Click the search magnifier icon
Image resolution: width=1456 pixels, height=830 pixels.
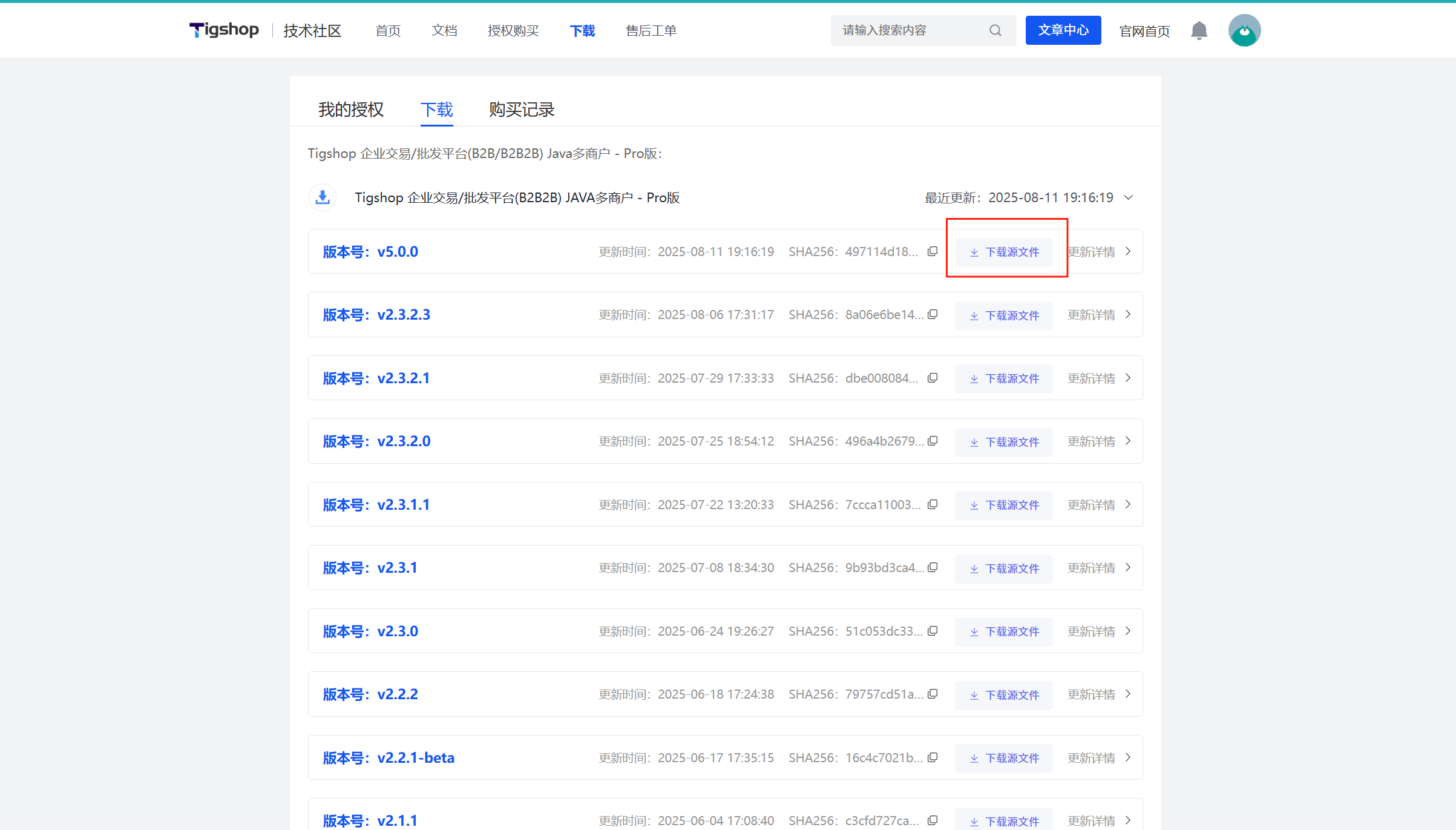point(995,30)
